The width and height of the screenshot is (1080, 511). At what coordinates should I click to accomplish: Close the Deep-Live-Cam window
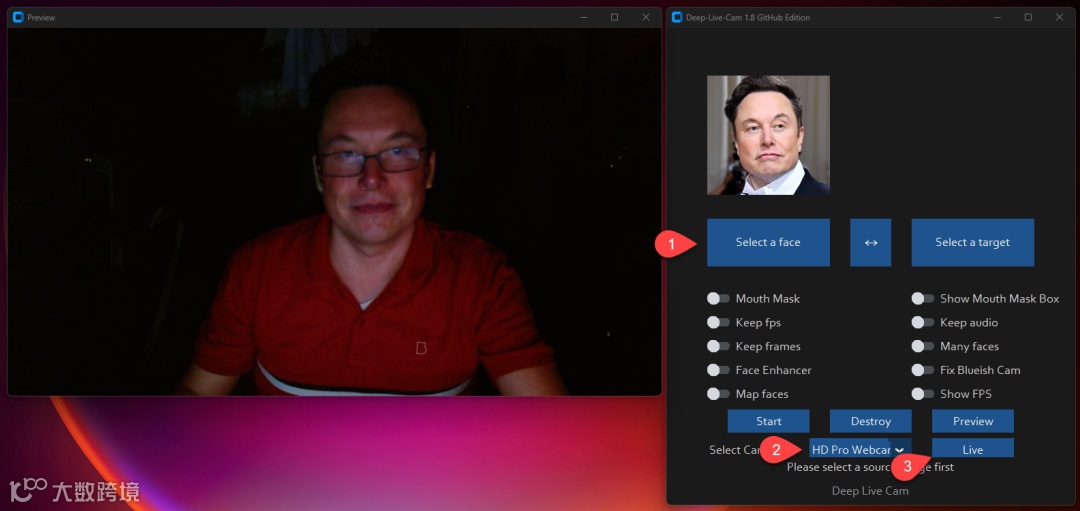1059,17
